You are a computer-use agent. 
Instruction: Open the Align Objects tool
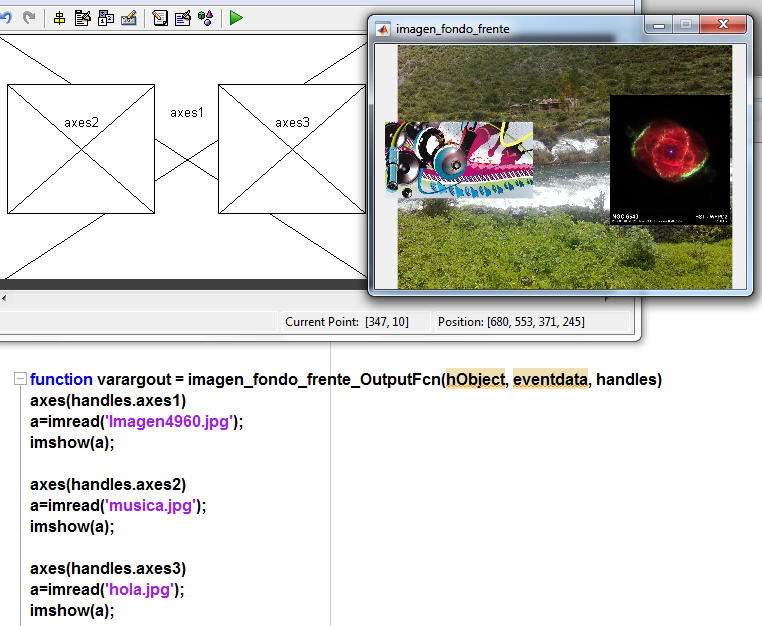click(59, 18)
